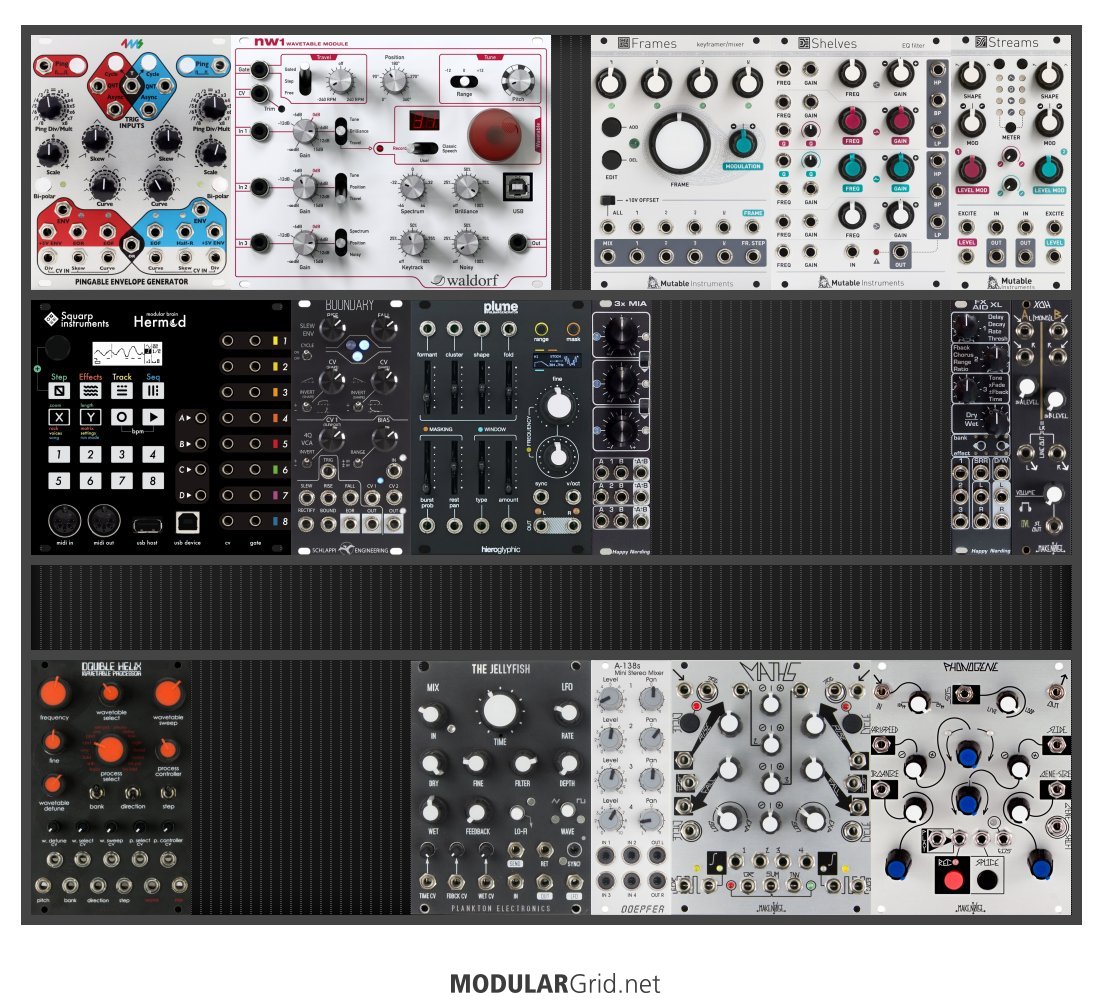This screenshot has height=1005, width=1112.
Task: Click the NW1 Pitch knob
Action: pos(518,80)
